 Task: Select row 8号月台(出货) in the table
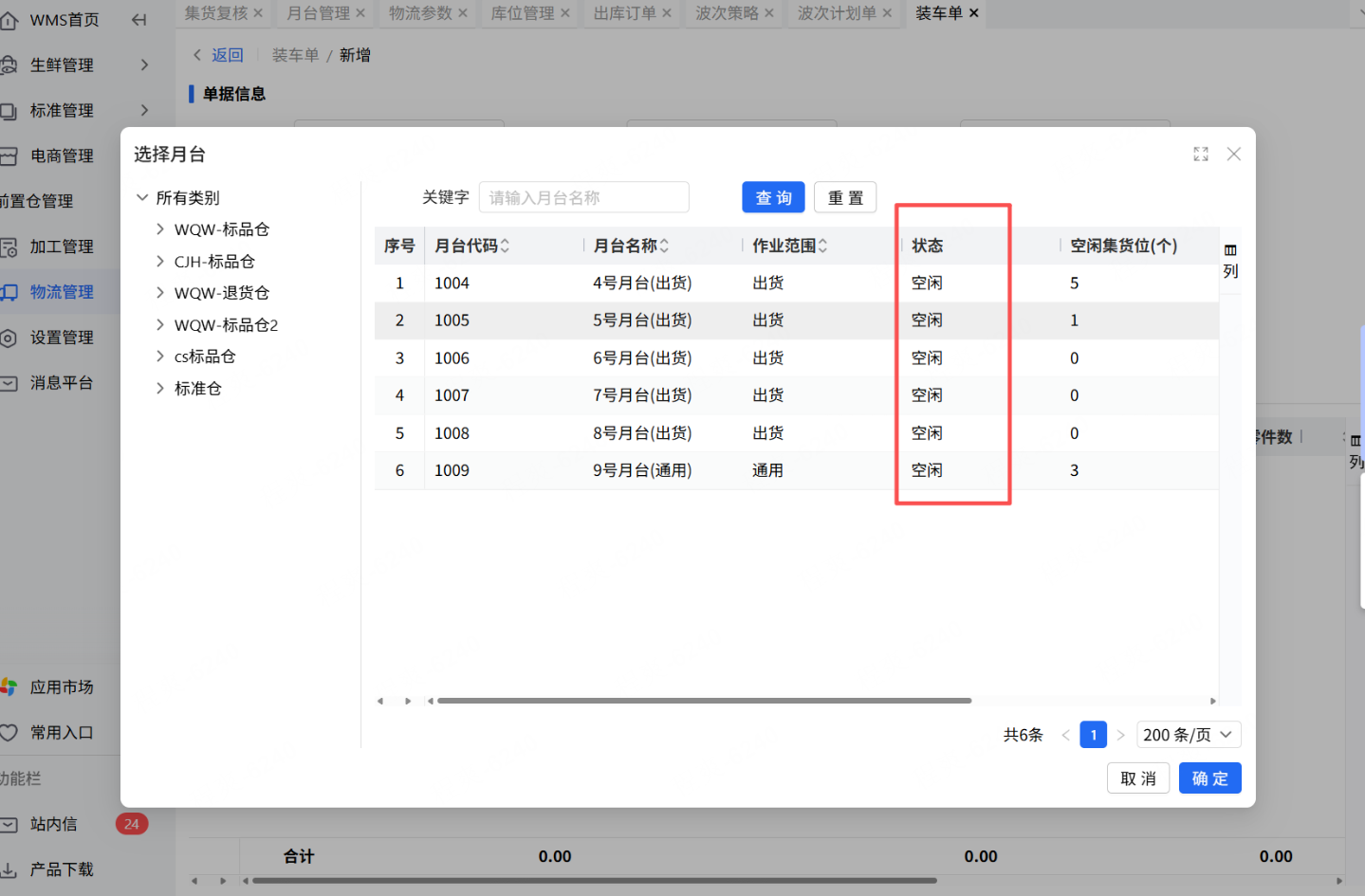click(x=797, y=433)
